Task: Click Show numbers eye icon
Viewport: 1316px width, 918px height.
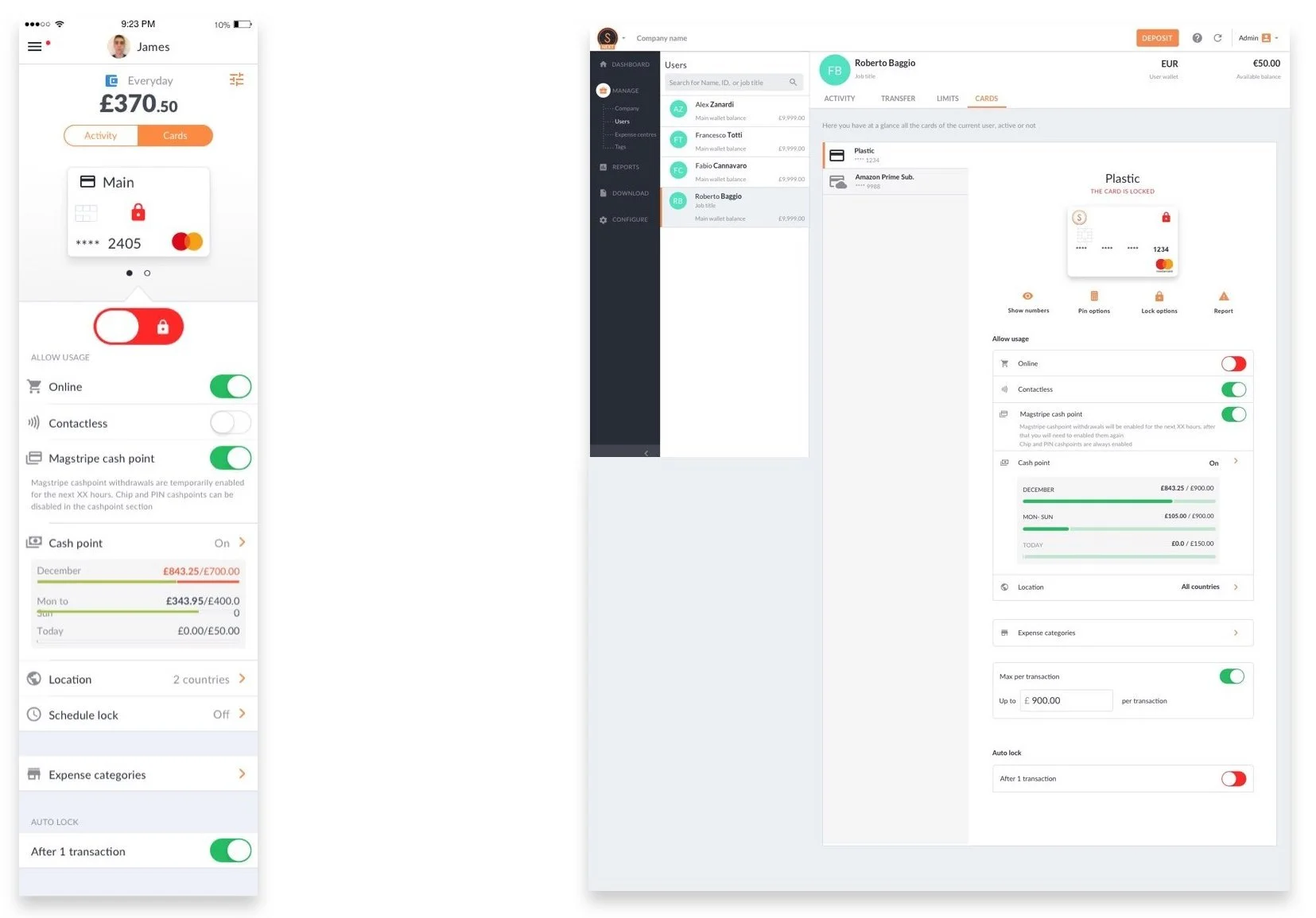Action: click(1027, 296)
